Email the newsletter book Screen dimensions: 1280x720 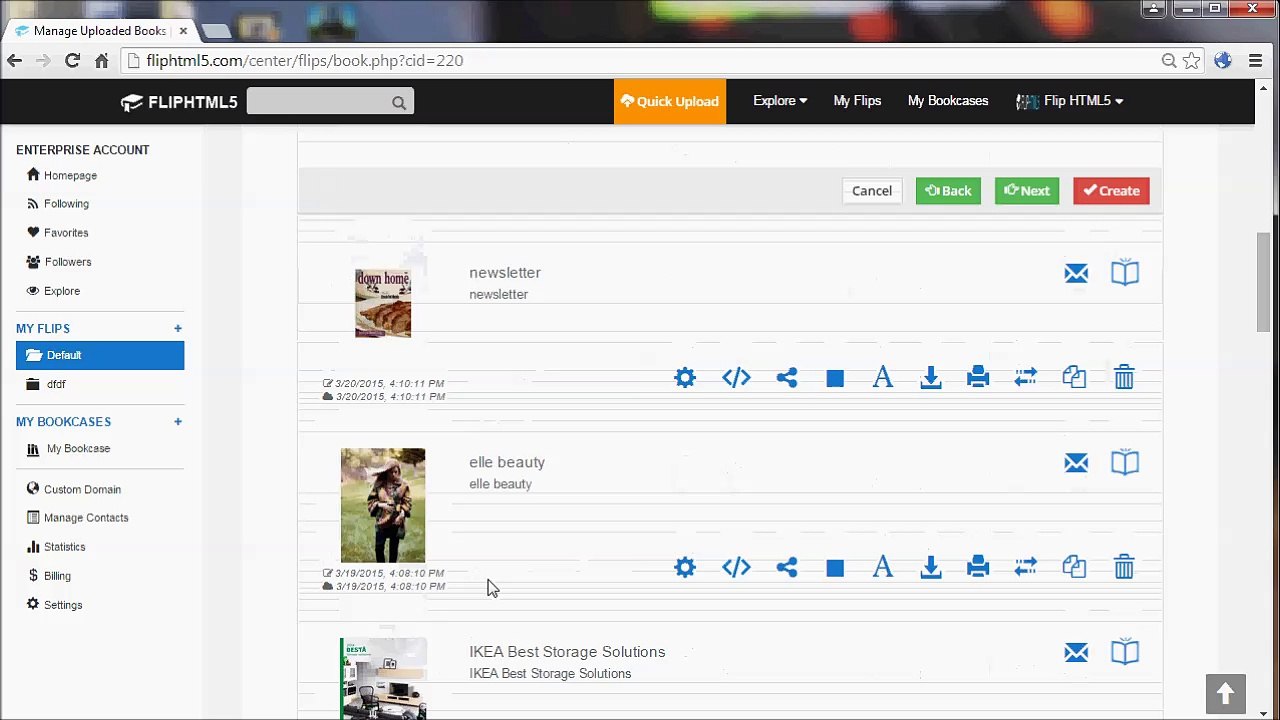point(1076,273)
